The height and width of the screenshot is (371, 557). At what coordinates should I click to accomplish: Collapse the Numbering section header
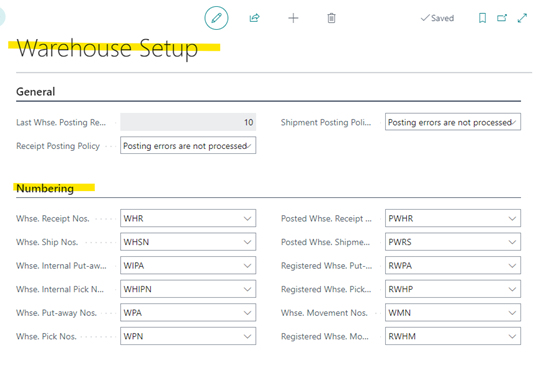coord(45,188)
